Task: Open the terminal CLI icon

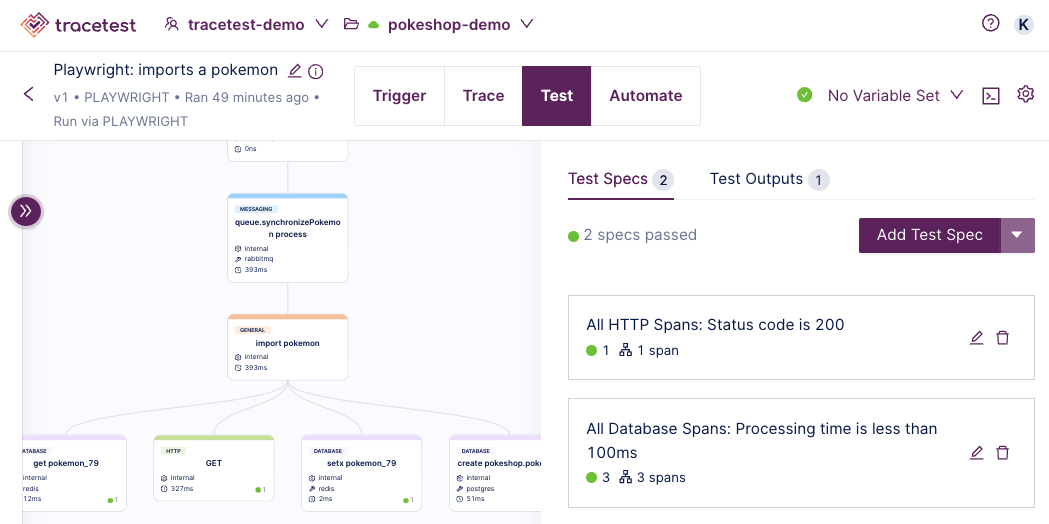Action: click(x=990, y=95)
